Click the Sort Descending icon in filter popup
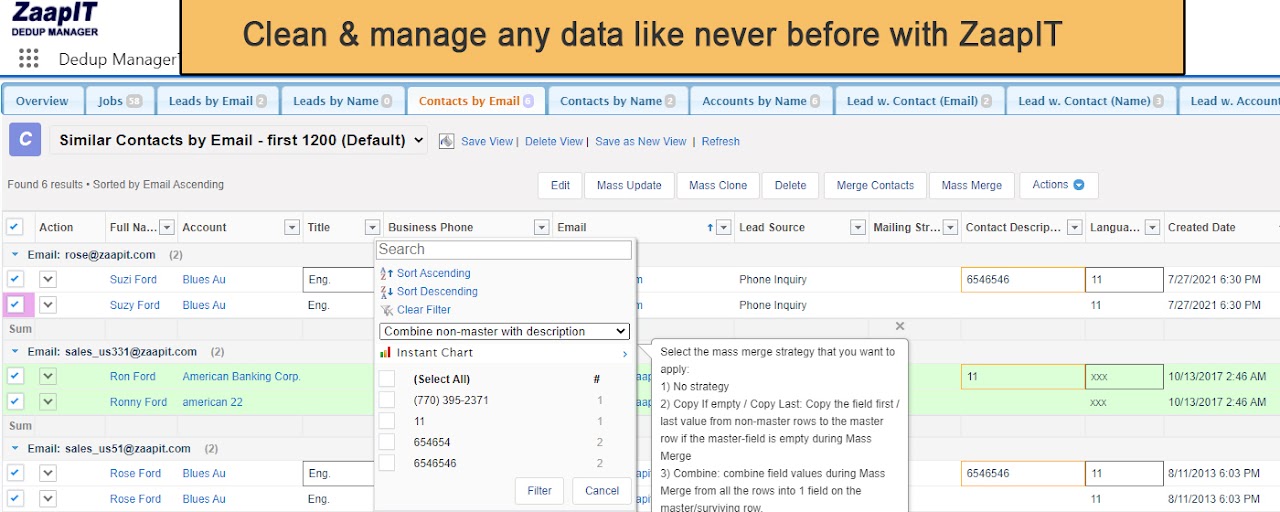Image resolution: width=1280 pixels, height=512 pixels. coord(387,291)
